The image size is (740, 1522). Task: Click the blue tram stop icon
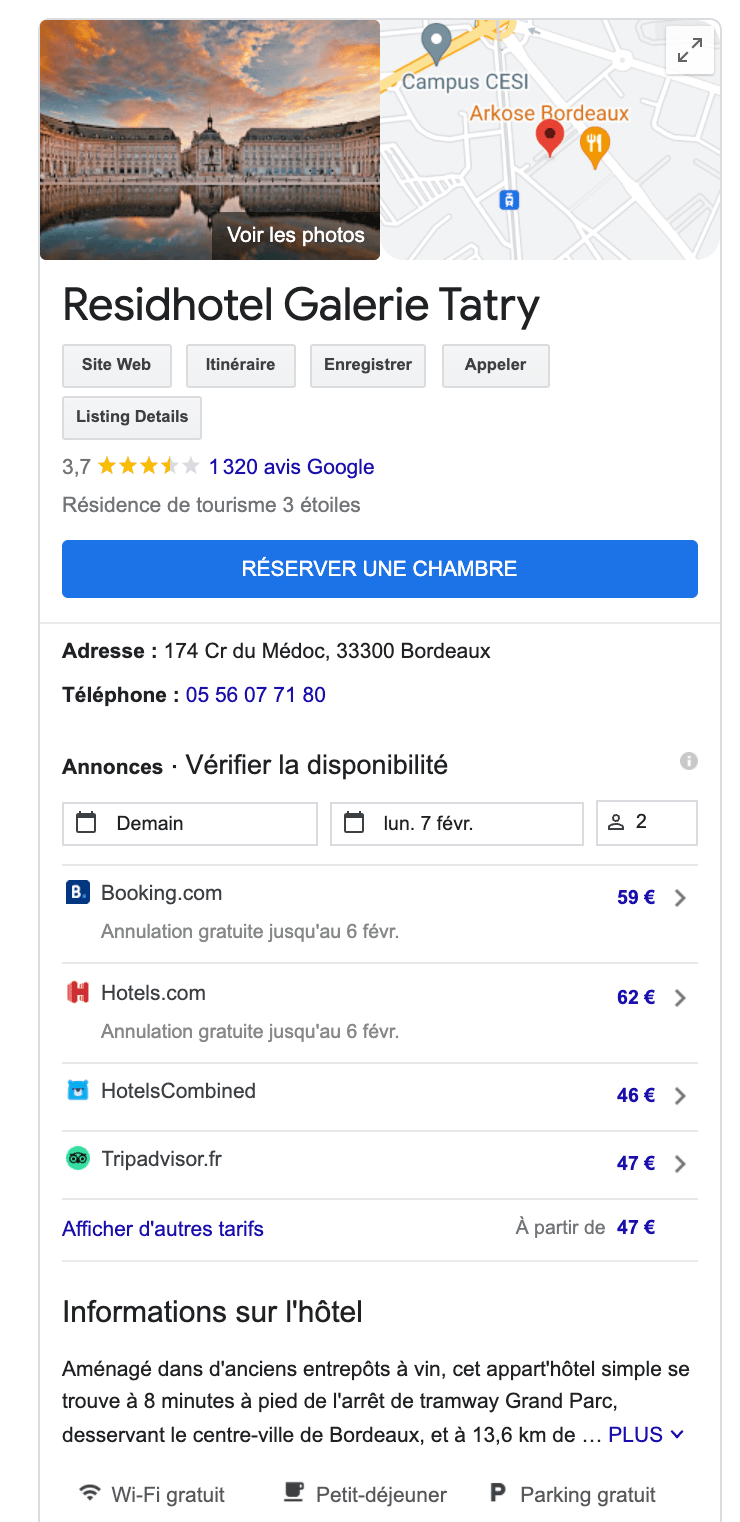509,200
